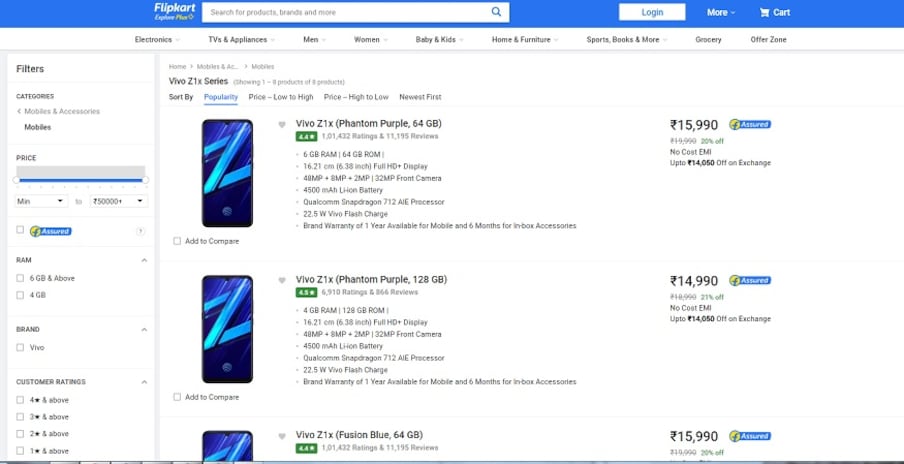
Task: Sort by Price – Low to High
Action: tap(281, 97)
